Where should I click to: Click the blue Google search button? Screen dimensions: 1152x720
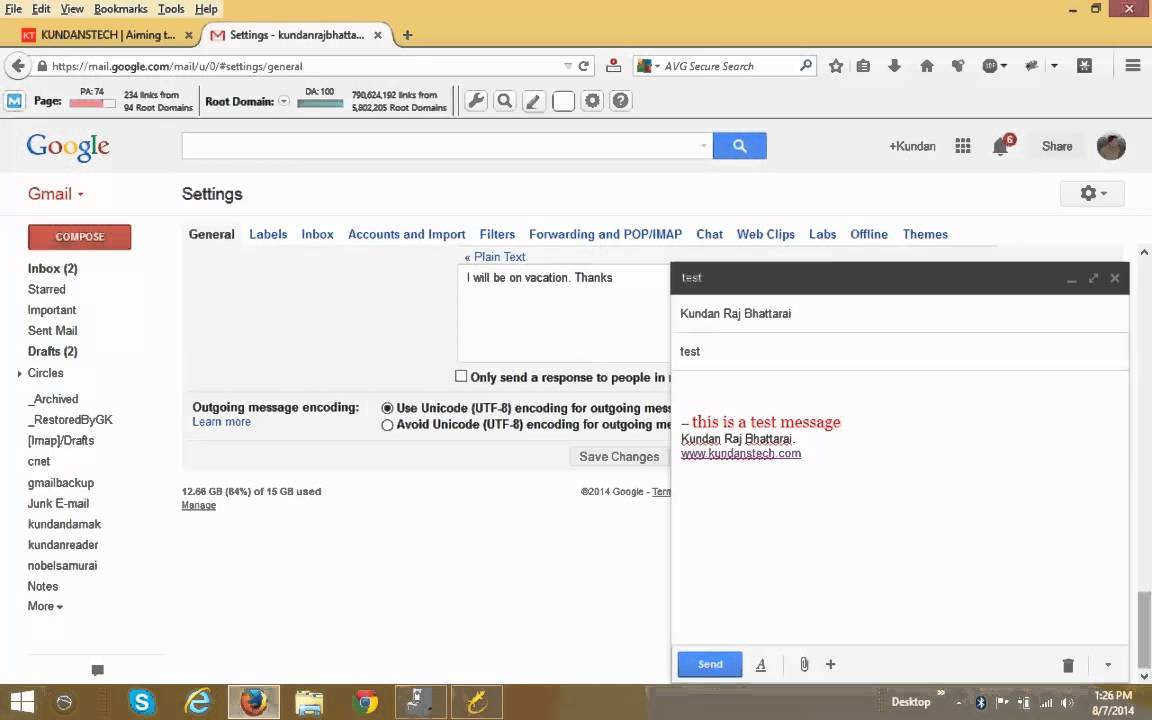(x=740, y=145)
